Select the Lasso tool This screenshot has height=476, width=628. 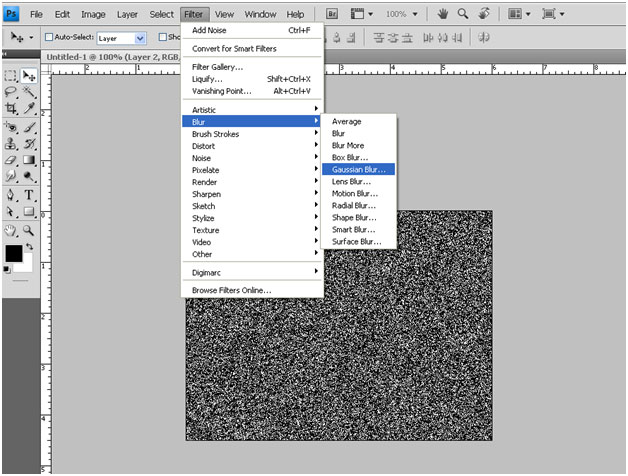[11, 92]
